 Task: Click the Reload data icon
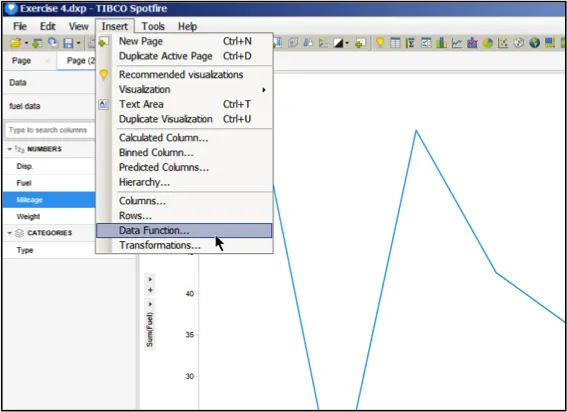53,43
